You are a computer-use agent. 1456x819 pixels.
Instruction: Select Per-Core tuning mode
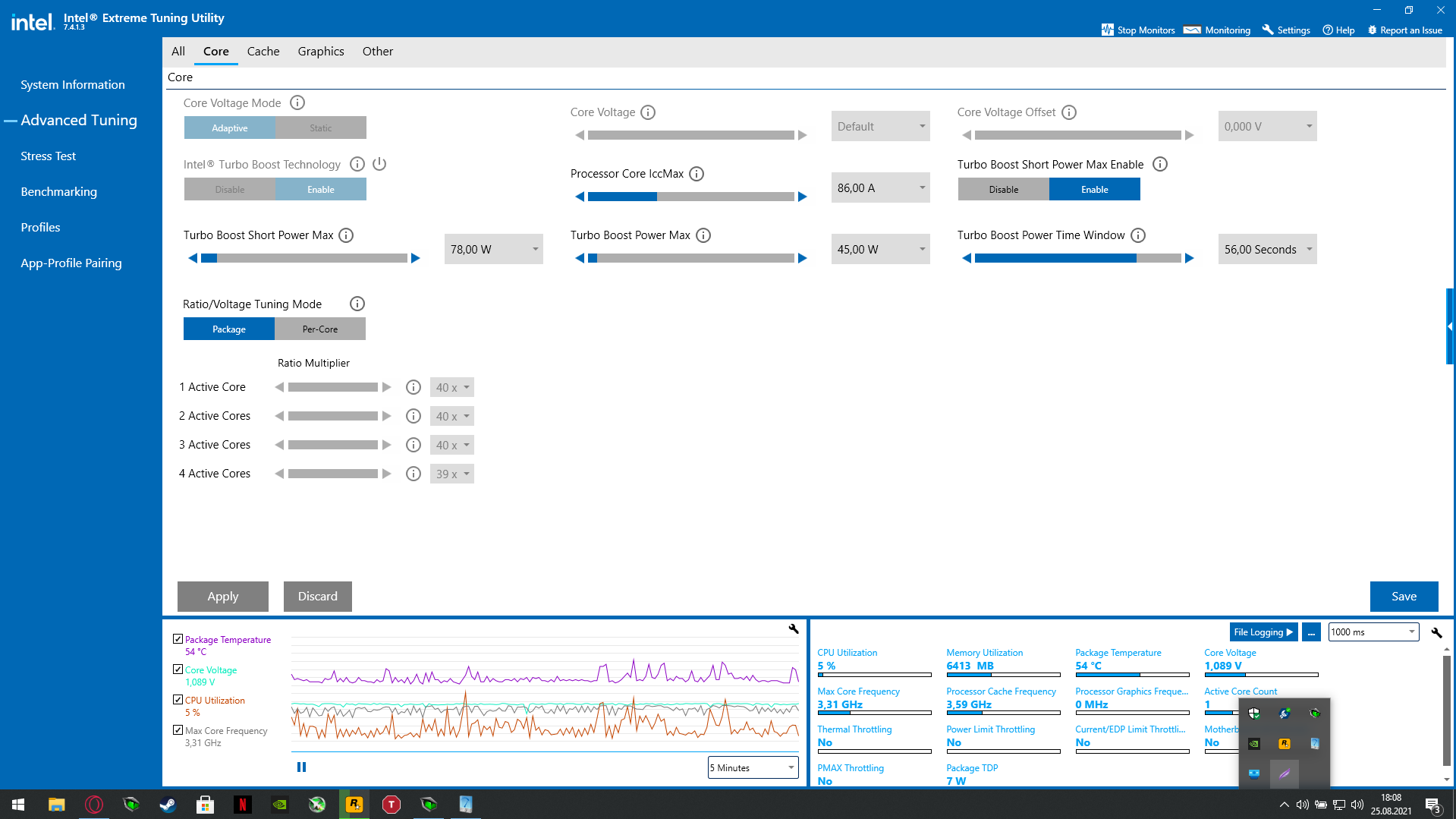pos(320,329)
